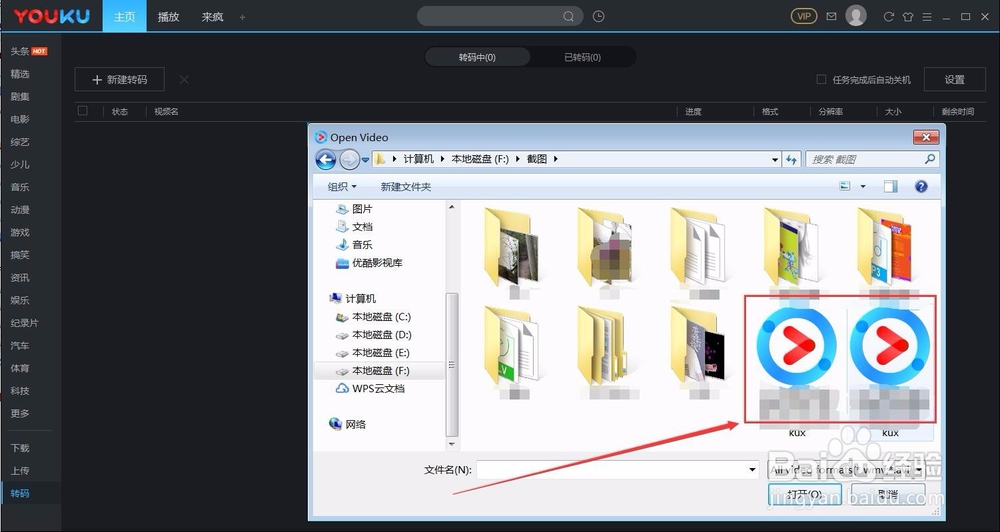Viewport: 1000px width, 532px height.
Task: Refresh the folder address bar
Action: point(791,159)
